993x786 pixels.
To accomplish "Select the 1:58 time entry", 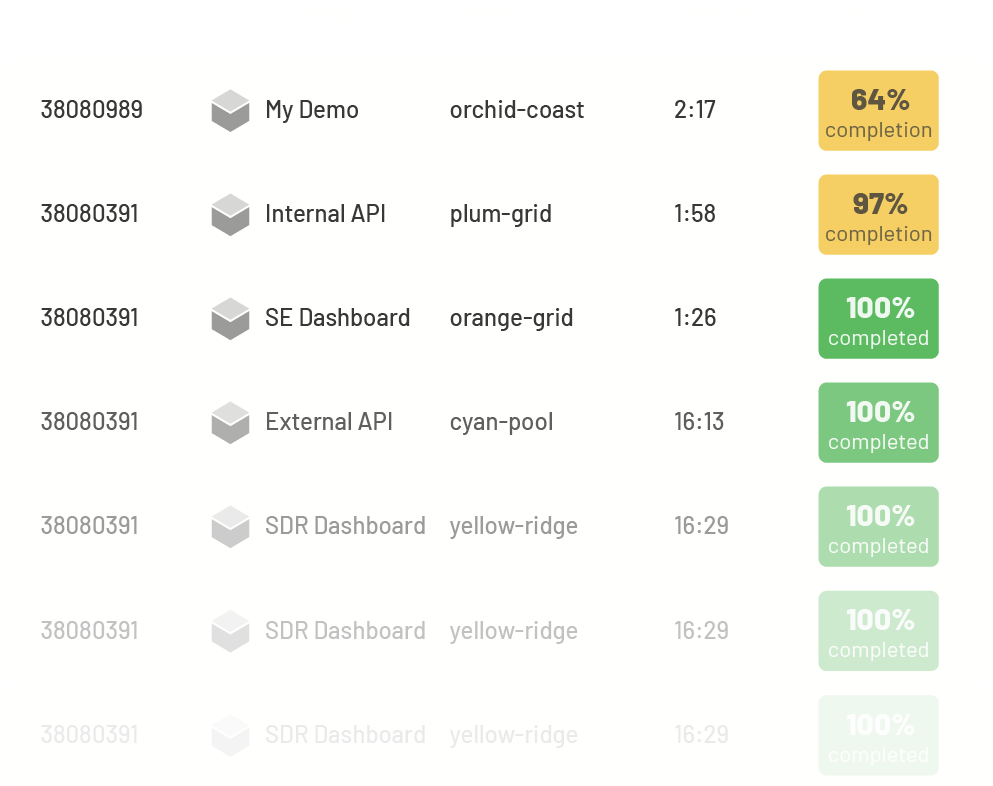I will (x=694, y=214).
